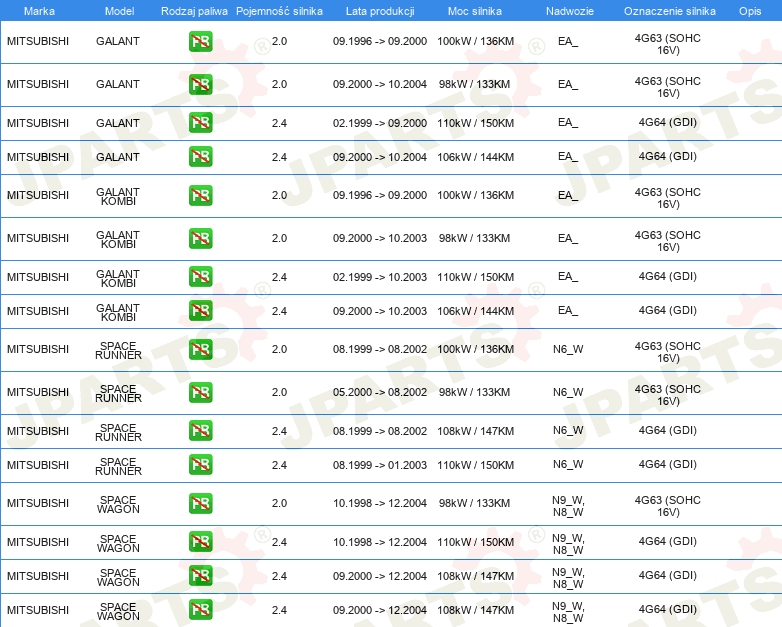Click PB fuel icon in Space Runner 100kW/136KM row
Viewport: 782px width, 627px height.
coord(200,349)
